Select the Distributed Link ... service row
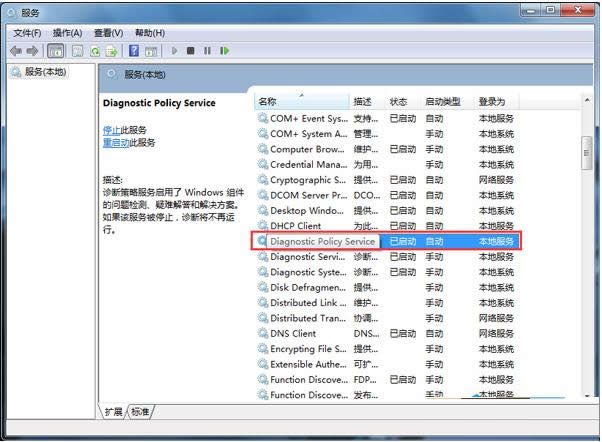 tap(386, 303)
